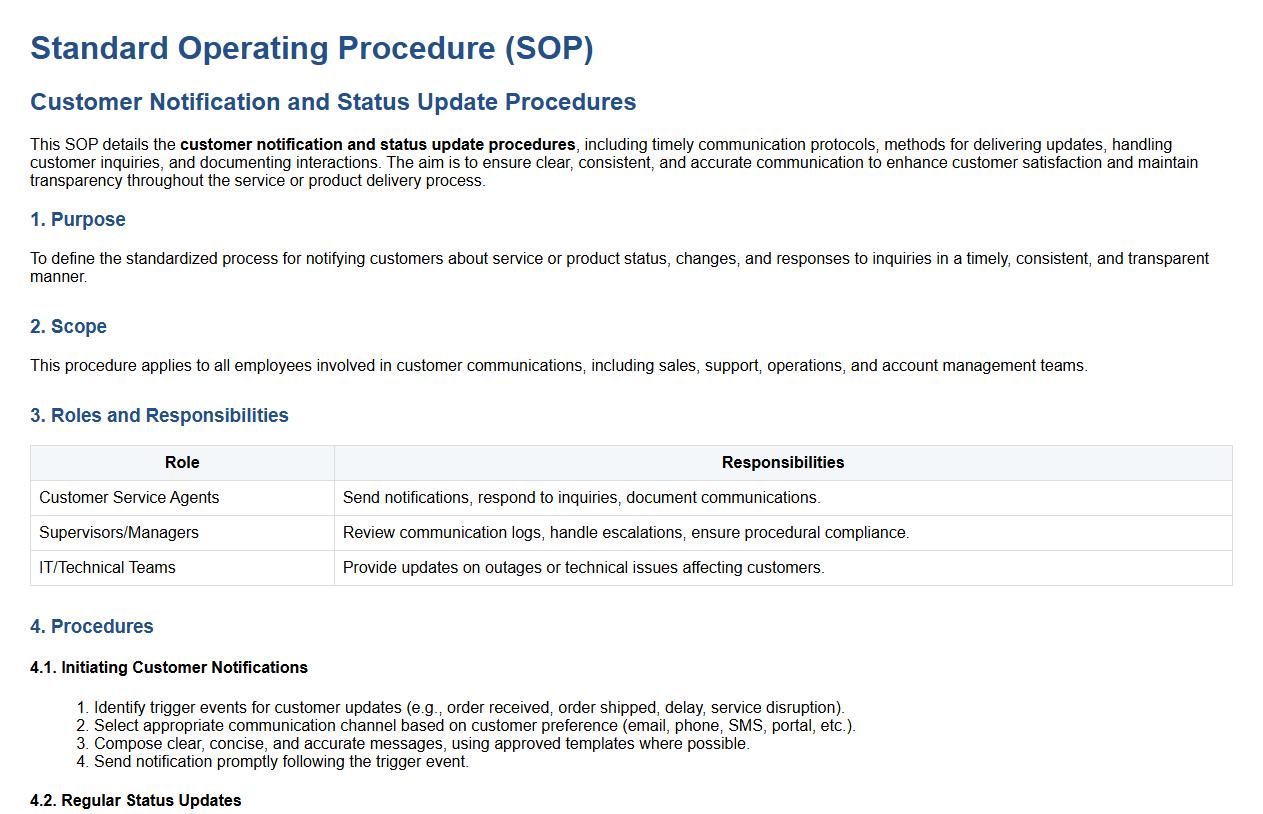Click the 'Select appropriate communication channel' list item
The image size is (1263, 814).
coord(474,725)
